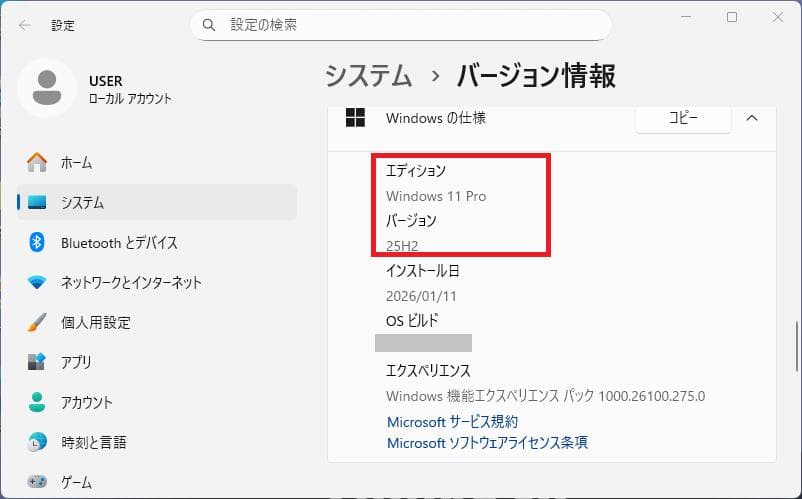Click the システム monitor icon
The height and width of the screenshot is (499, 802).
click(37, 202)
